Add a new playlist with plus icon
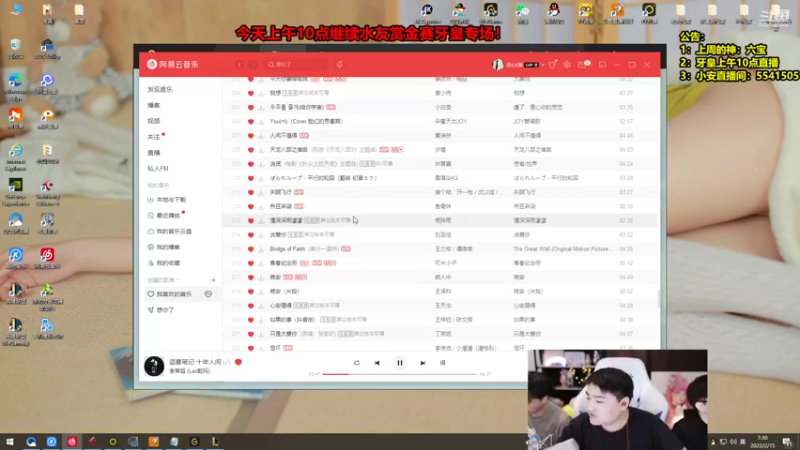800x450 pixels. pyautogui.click(x=213, y=280)
